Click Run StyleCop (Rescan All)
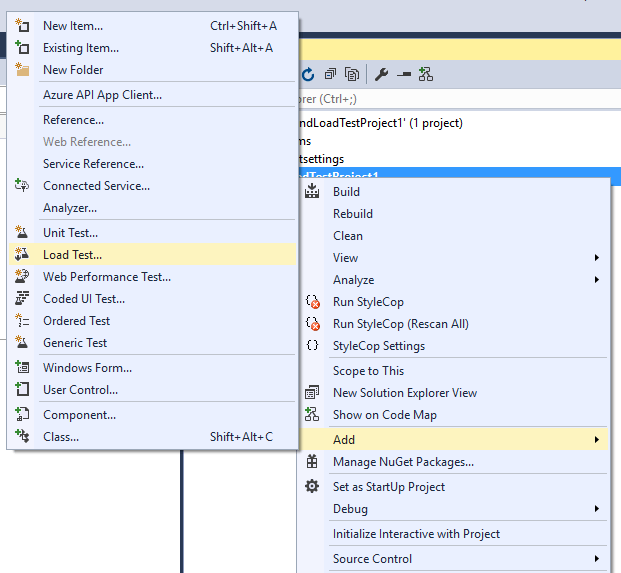The height and width of the screenshot is (573, 621). (x=400, y=324)
